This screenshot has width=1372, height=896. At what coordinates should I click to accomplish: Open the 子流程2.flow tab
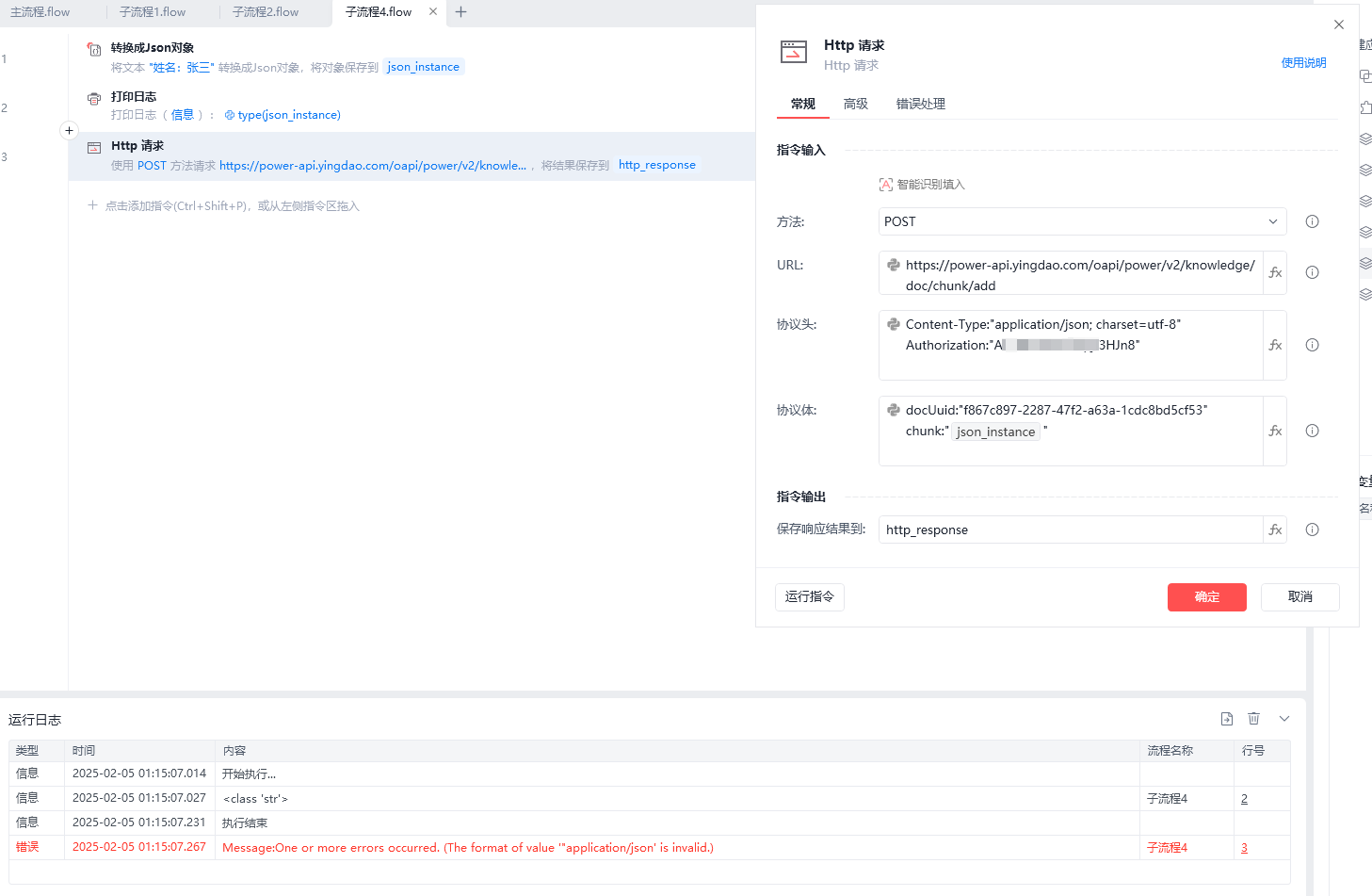click(266, 12)
